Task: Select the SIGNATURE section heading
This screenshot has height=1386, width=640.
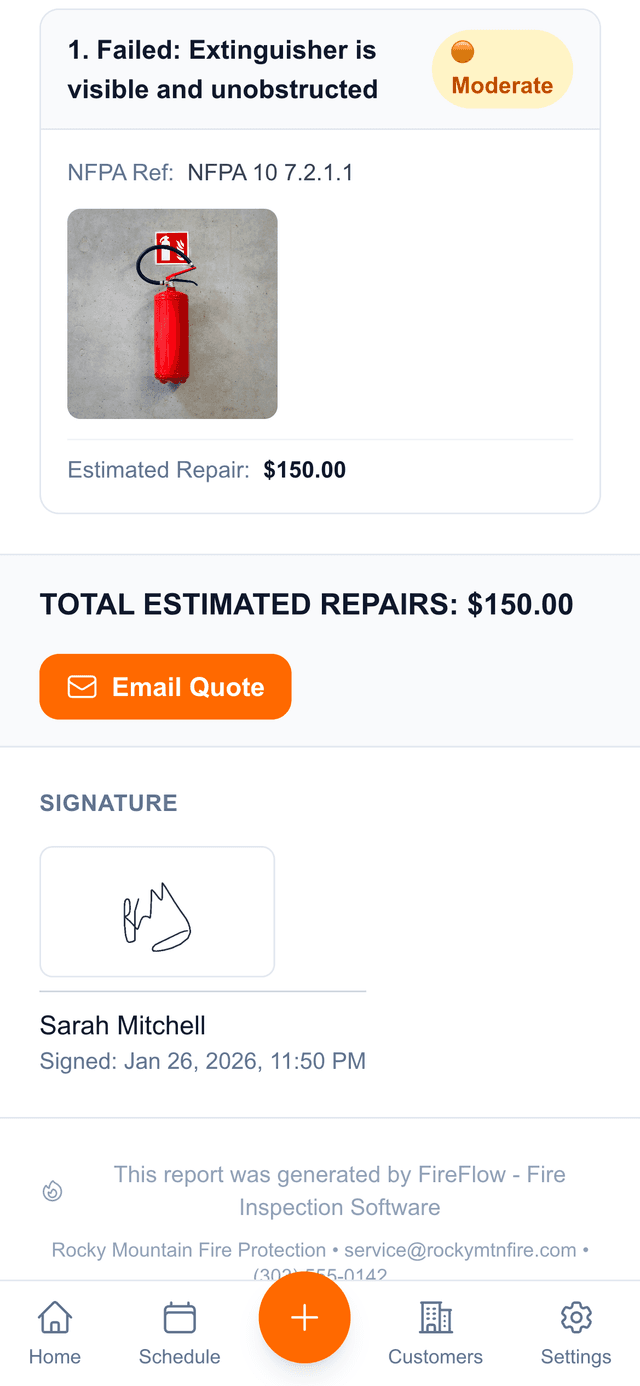Action: [x=108, y=803]
